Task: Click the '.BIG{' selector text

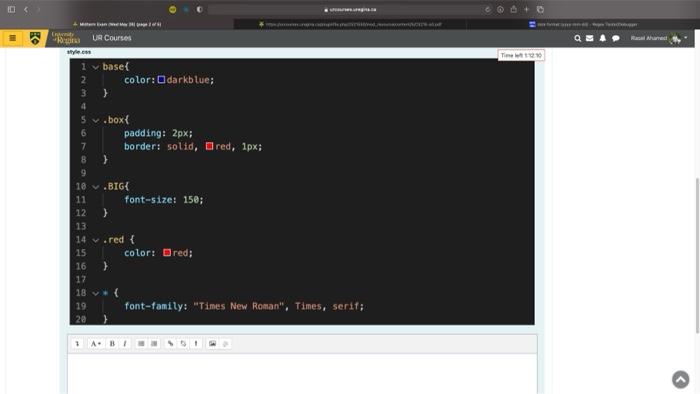Action: coord(116,187)
